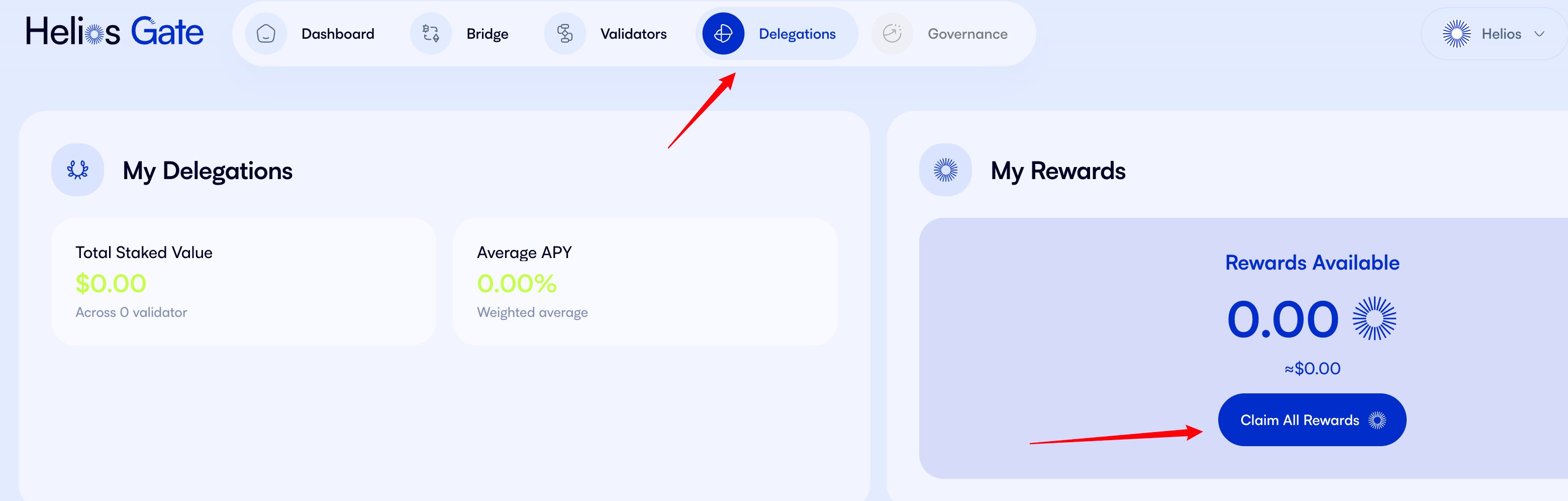
Task: Click the 0.00 rewards amount
Action: pyautogui.click(x=1283, y=320)
